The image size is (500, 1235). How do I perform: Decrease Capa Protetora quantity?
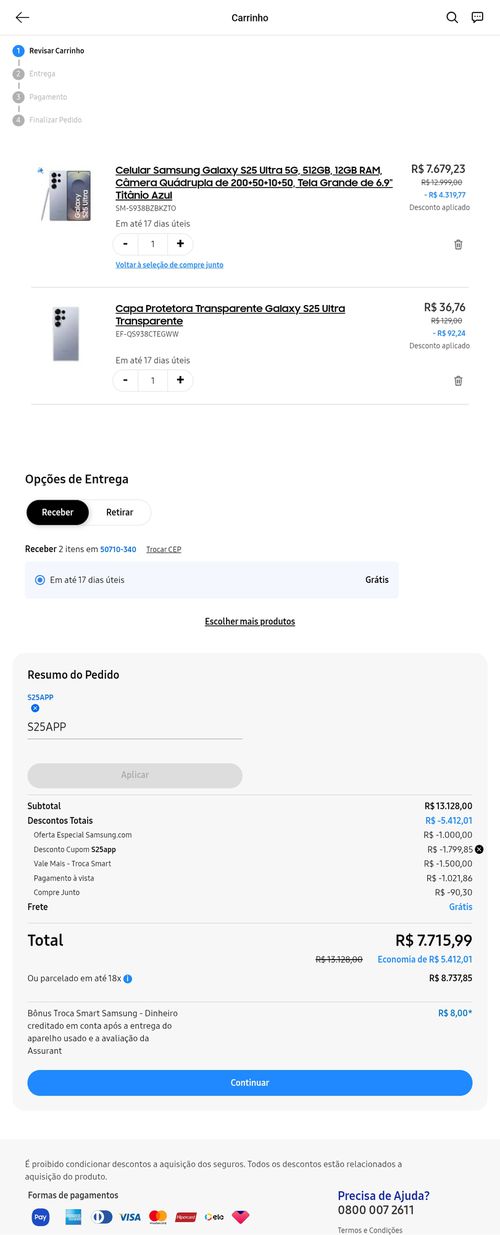tap(125, 380)
